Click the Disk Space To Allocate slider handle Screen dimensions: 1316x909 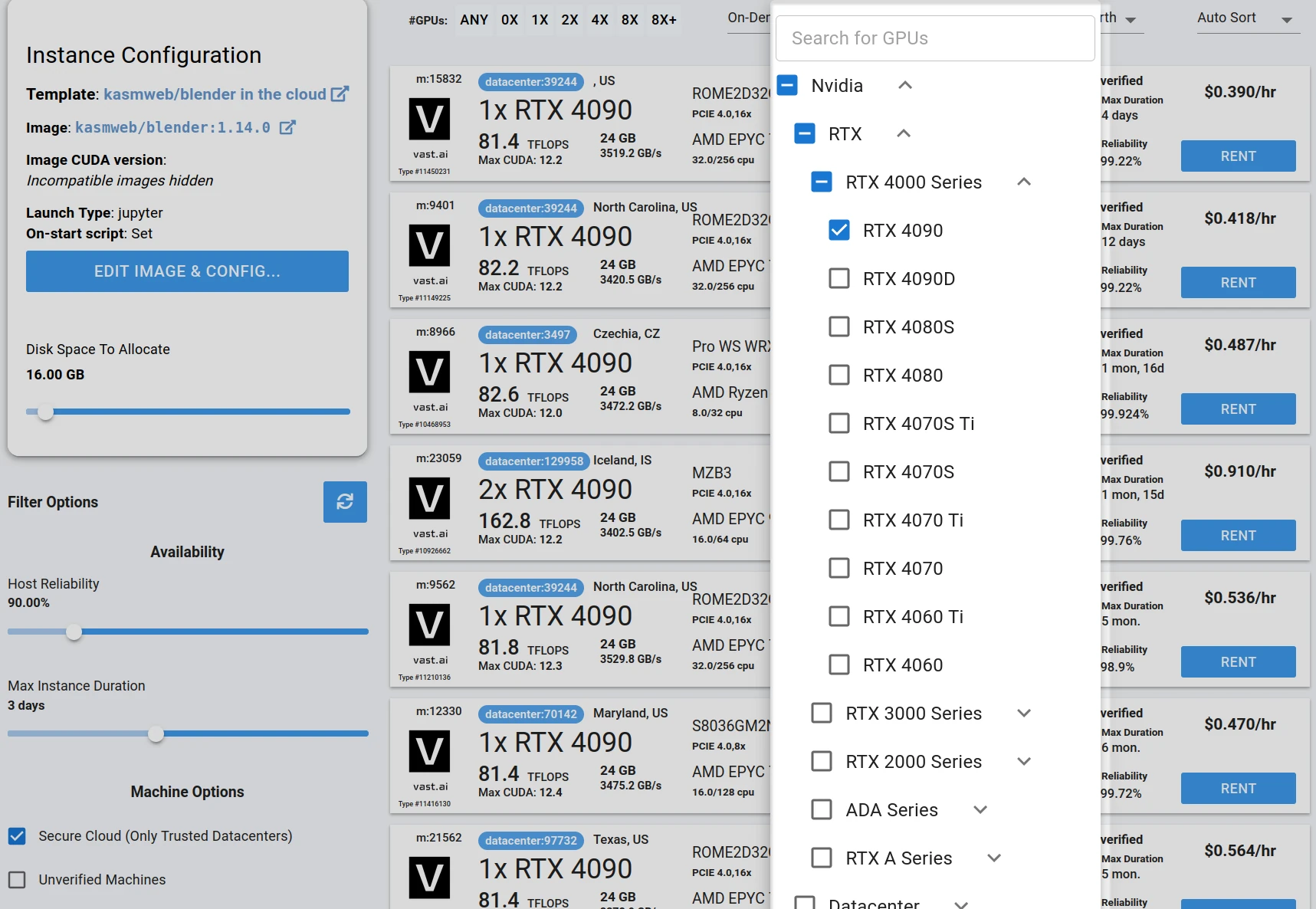pos(46,412)
